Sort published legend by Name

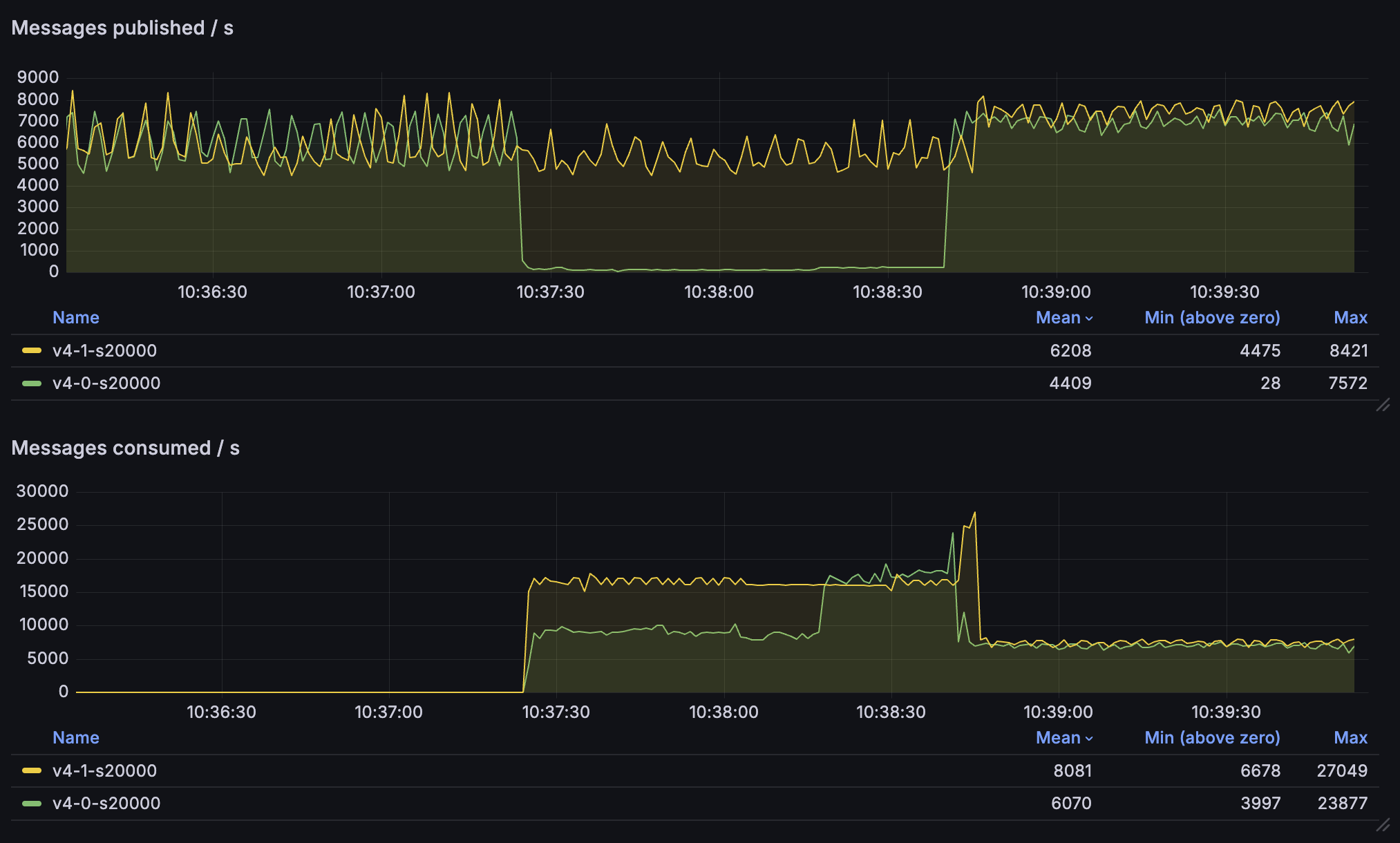(76, 317)
